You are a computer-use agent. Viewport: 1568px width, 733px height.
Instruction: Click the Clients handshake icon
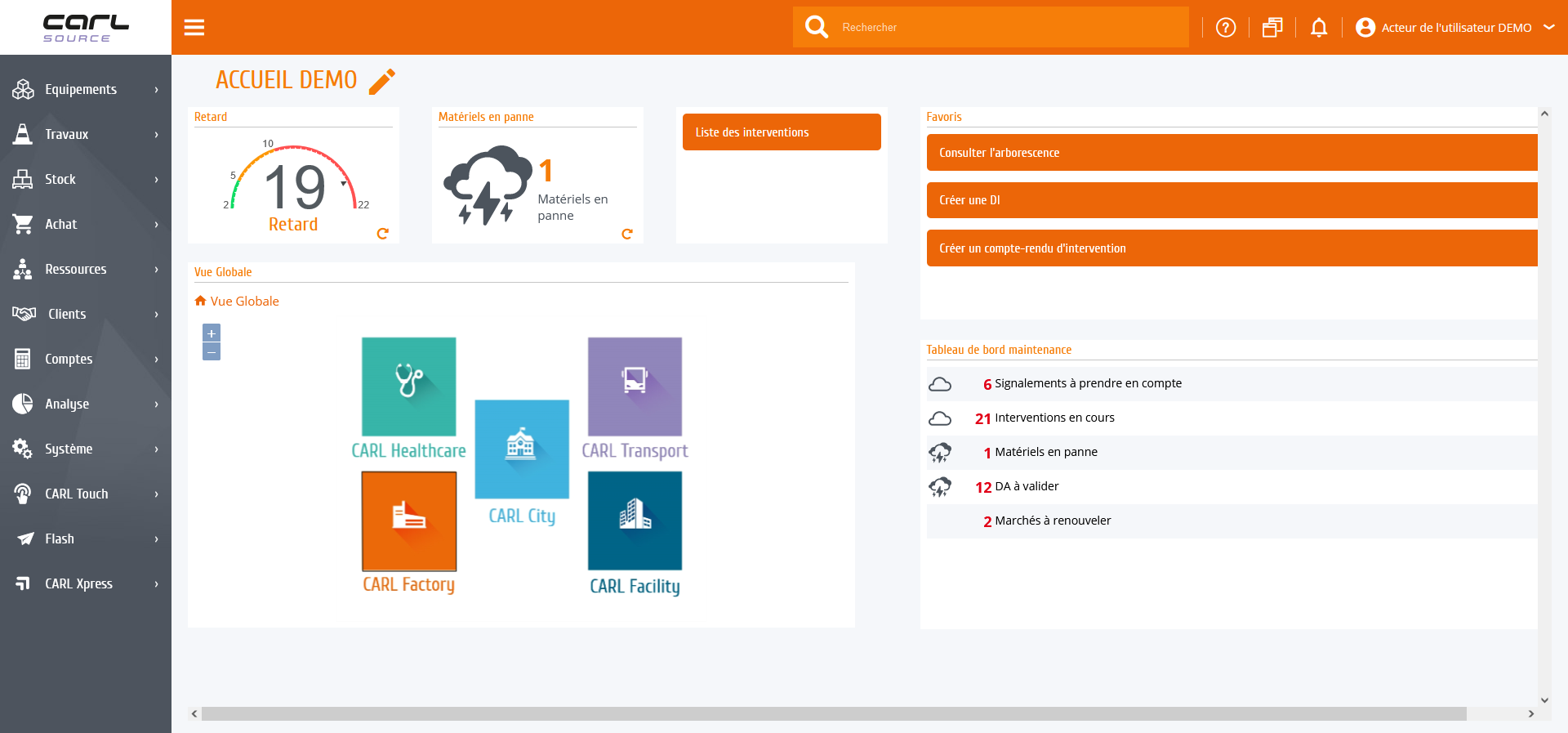click(x=24, y=314)
